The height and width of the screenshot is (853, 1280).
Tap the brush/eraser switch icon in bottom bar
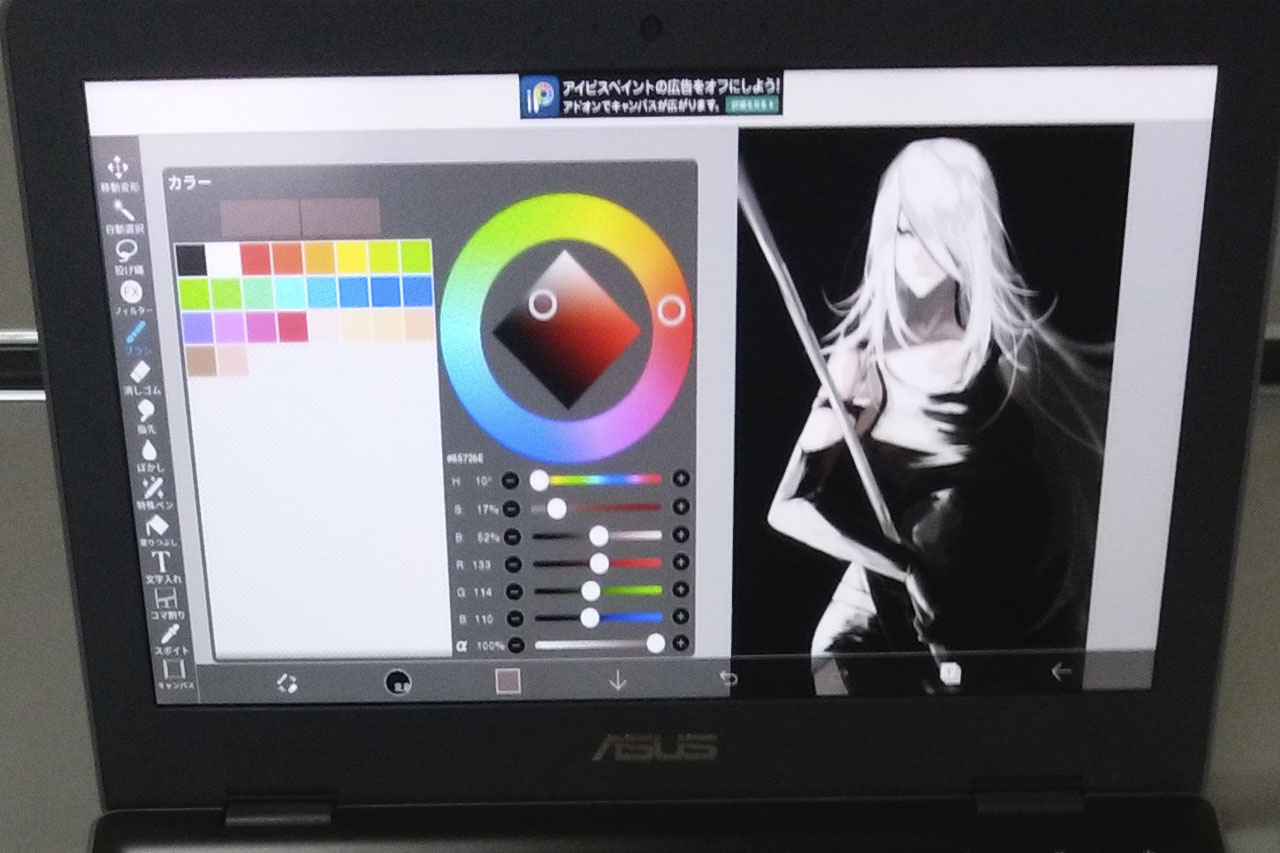point(287,683)
